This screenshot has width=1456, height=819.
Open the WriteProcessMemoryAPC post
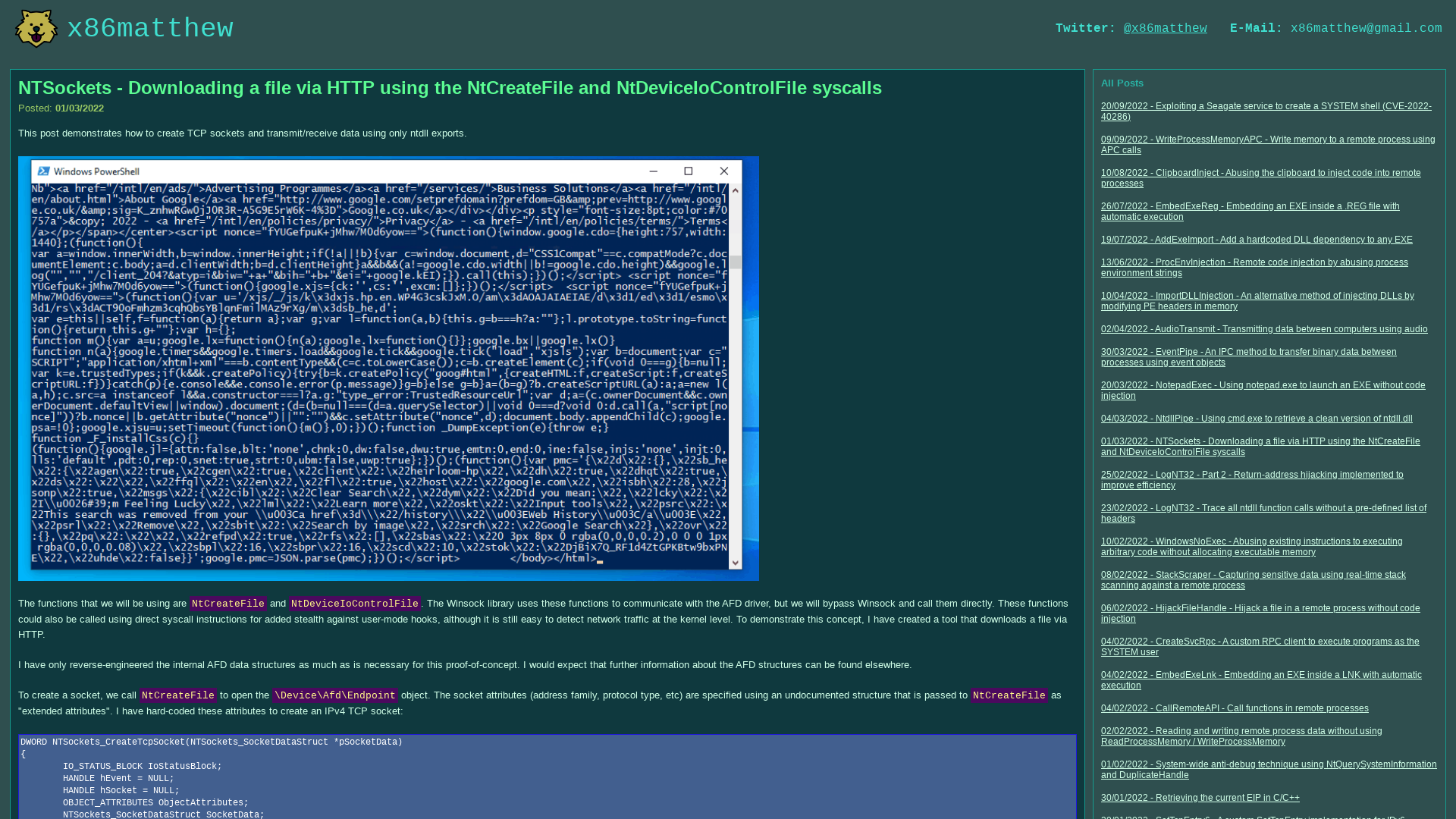tap(1268, 145)
